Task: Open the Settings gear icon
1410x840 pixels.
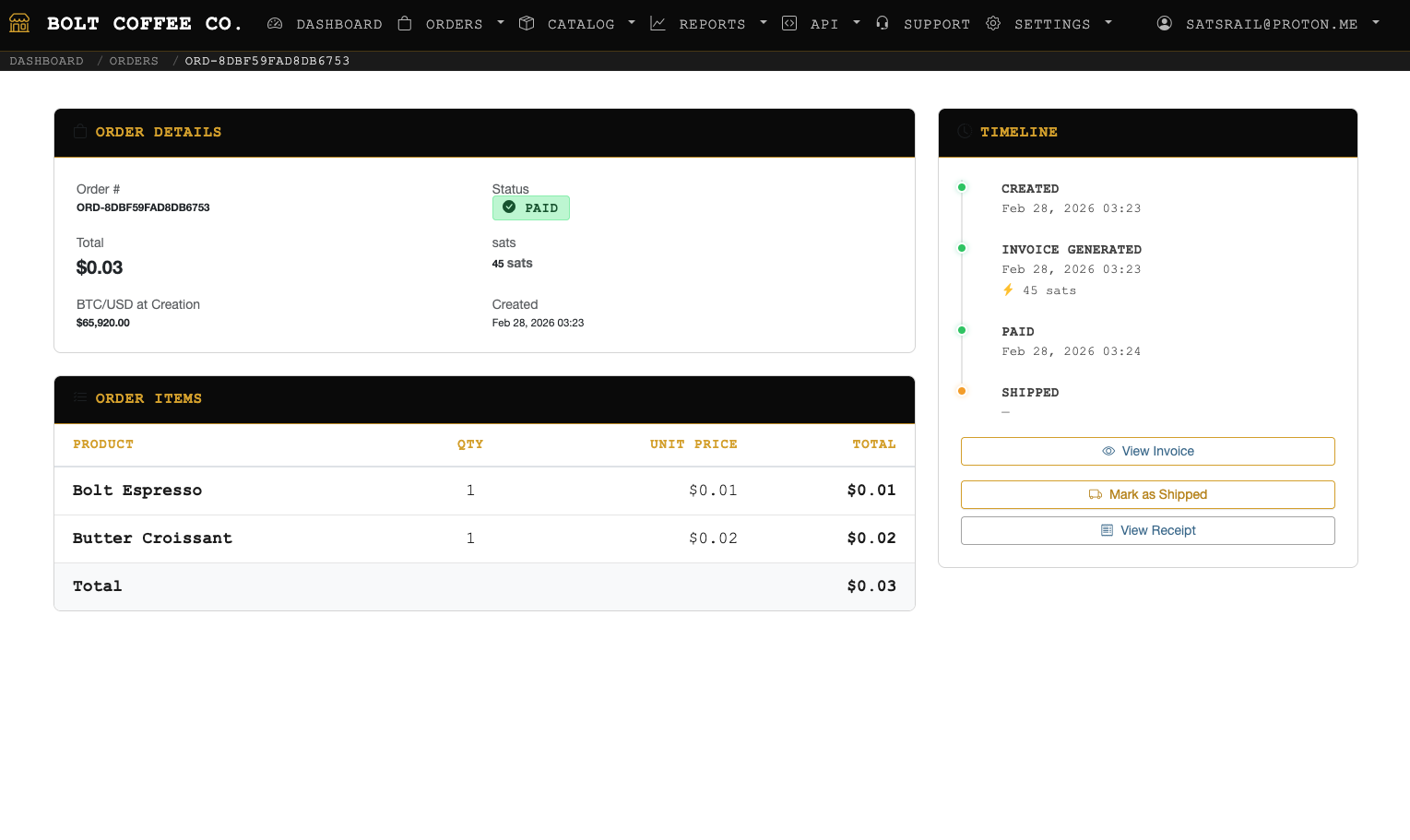Action: pos(993,23)
